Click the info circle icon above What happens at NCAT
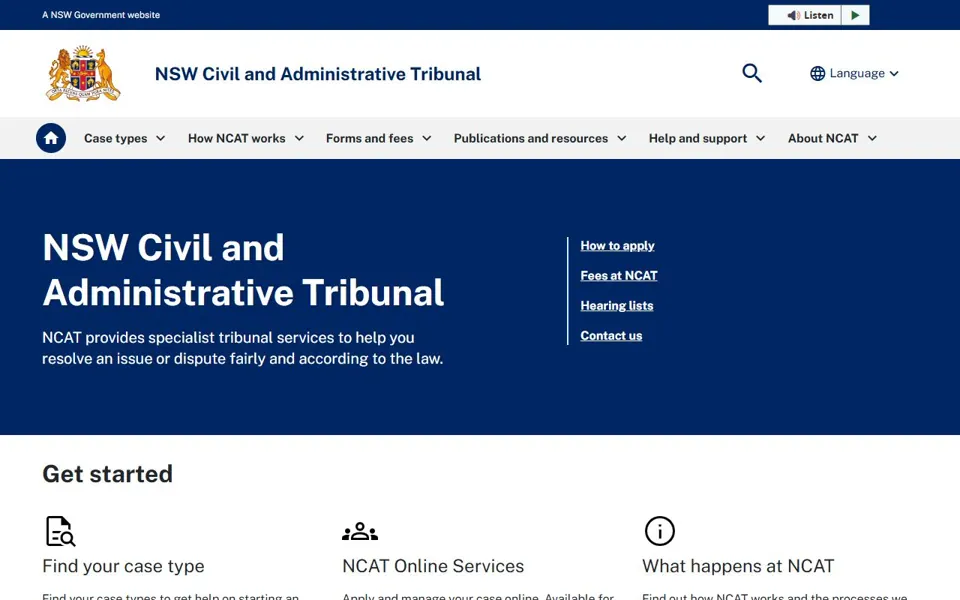This screenshot has width=960, height=600. [659, 531]
